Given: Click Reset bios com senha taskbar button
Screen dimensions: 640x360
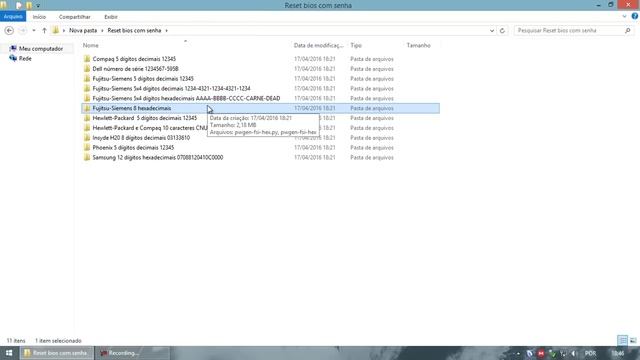Looking at the screenshot, I should pyautogui.click(x=56, y=353).
